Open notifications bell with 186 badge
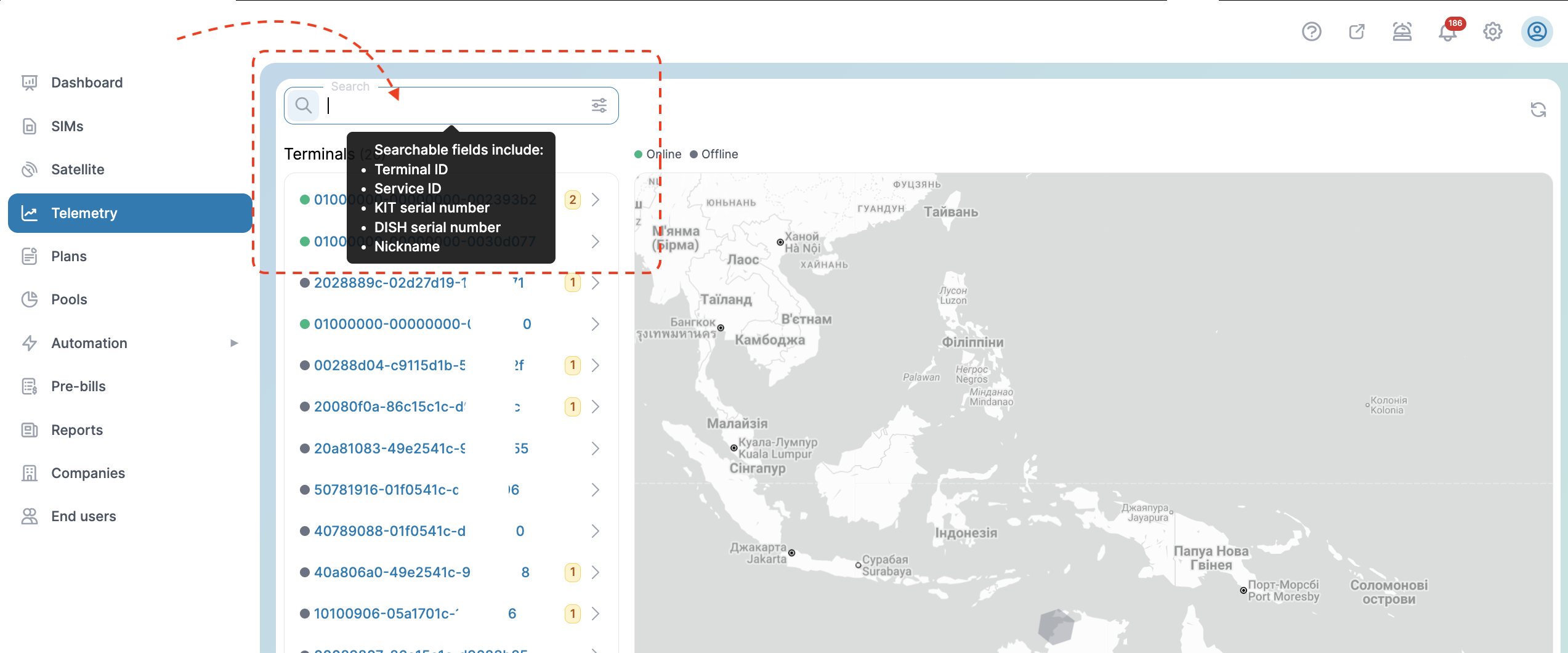Image resolution: width=1568 pixels, height=653 pixels. [1447, 31]
